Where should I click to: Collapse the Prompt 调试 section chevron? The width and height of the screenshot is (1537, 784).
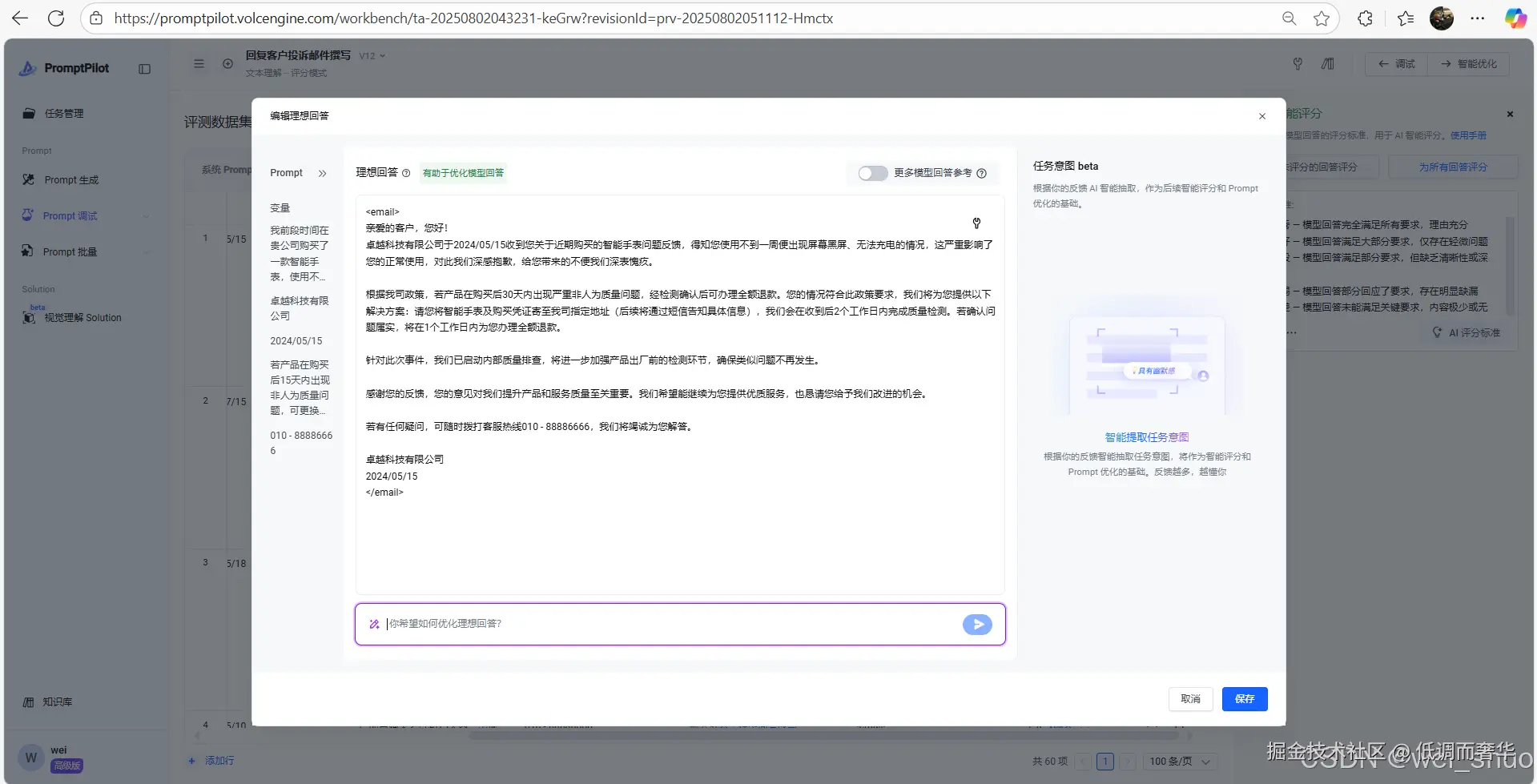pyautogui.click(x=146, y=215)
